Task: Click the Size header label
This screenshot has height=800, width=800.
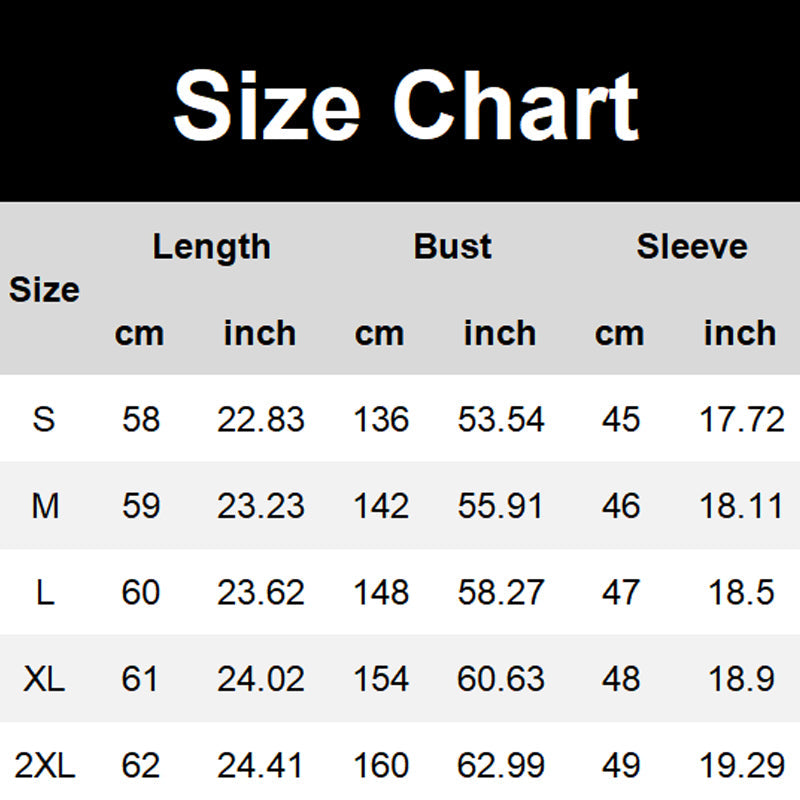Action: click(x=44, y=290)
